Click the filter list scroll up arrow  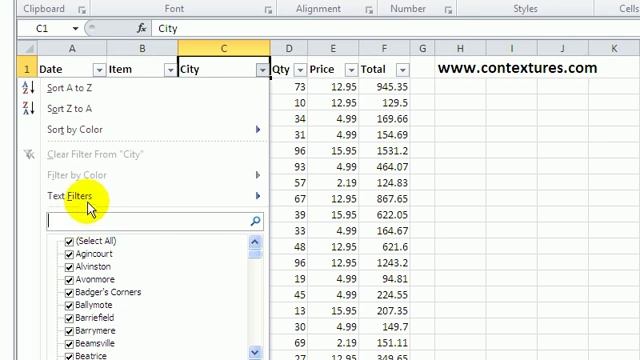pyautogui.click(x=255, y=242)
